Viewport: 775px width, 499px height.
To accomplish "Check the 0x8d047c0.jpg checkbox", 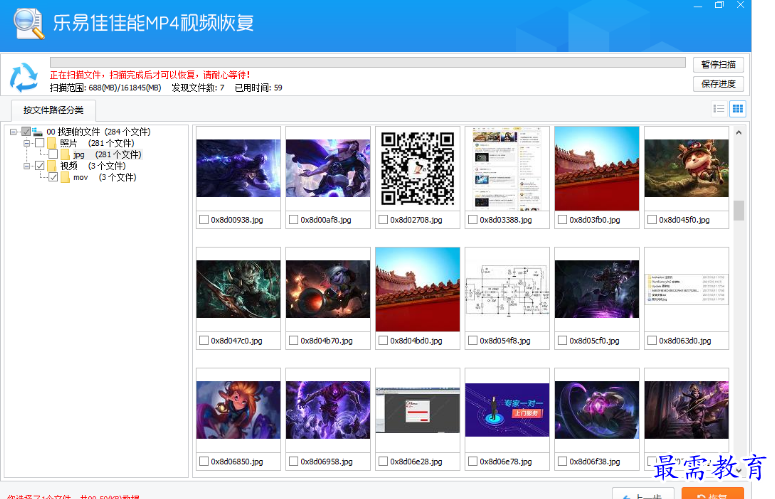I will pos(204,341).
